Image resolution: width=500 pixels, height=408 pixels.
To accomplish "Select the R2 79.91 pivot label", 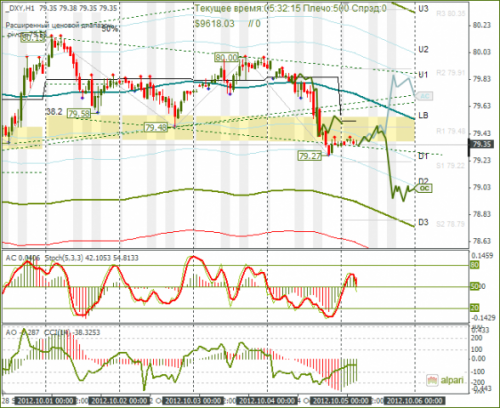I will [x=451, y=73].
